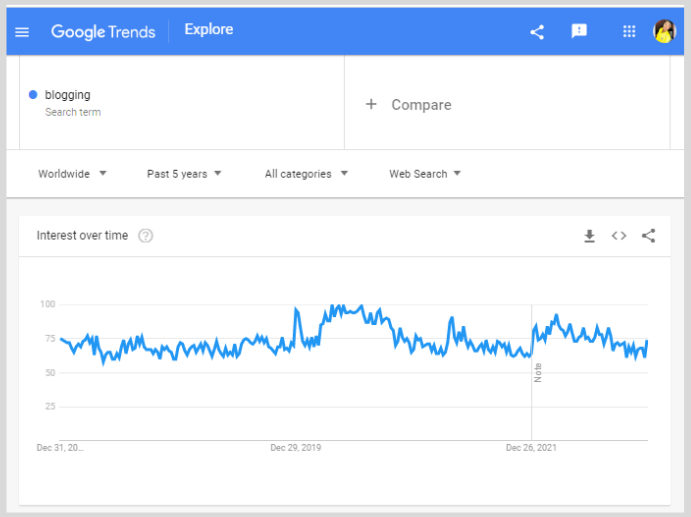Open the Google apps grid
The width and height of the screenshot is (691, 517).
629,31
